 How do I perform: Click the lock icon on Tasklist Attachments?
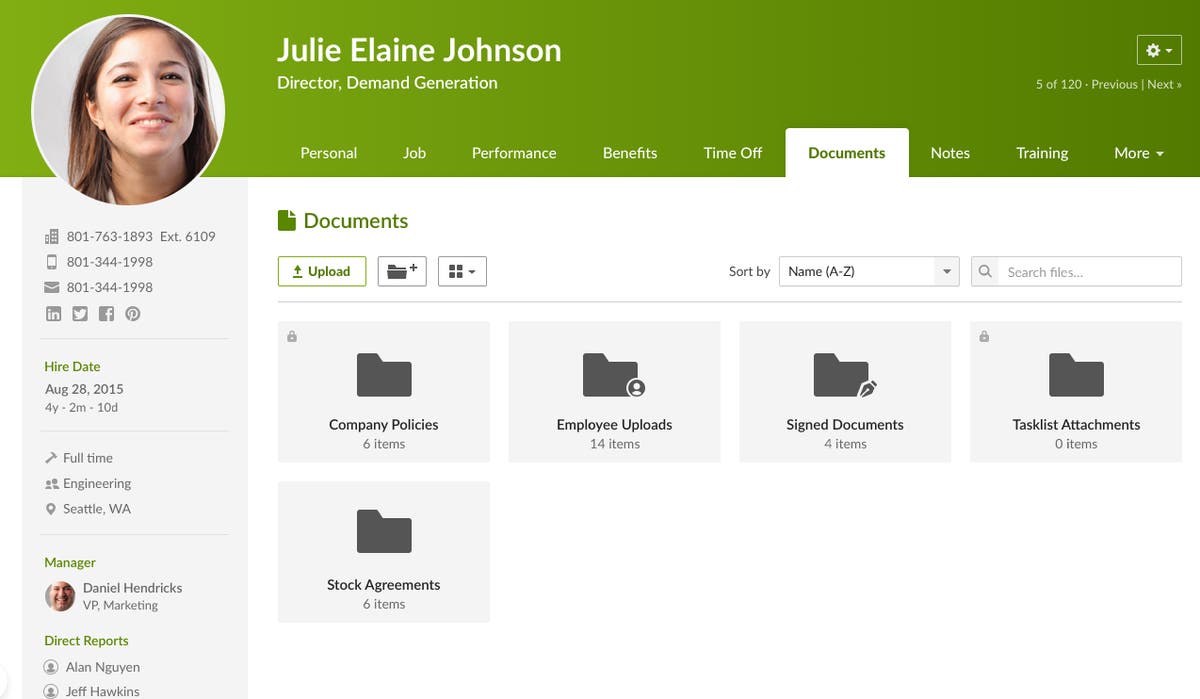[x=983, y=336]
